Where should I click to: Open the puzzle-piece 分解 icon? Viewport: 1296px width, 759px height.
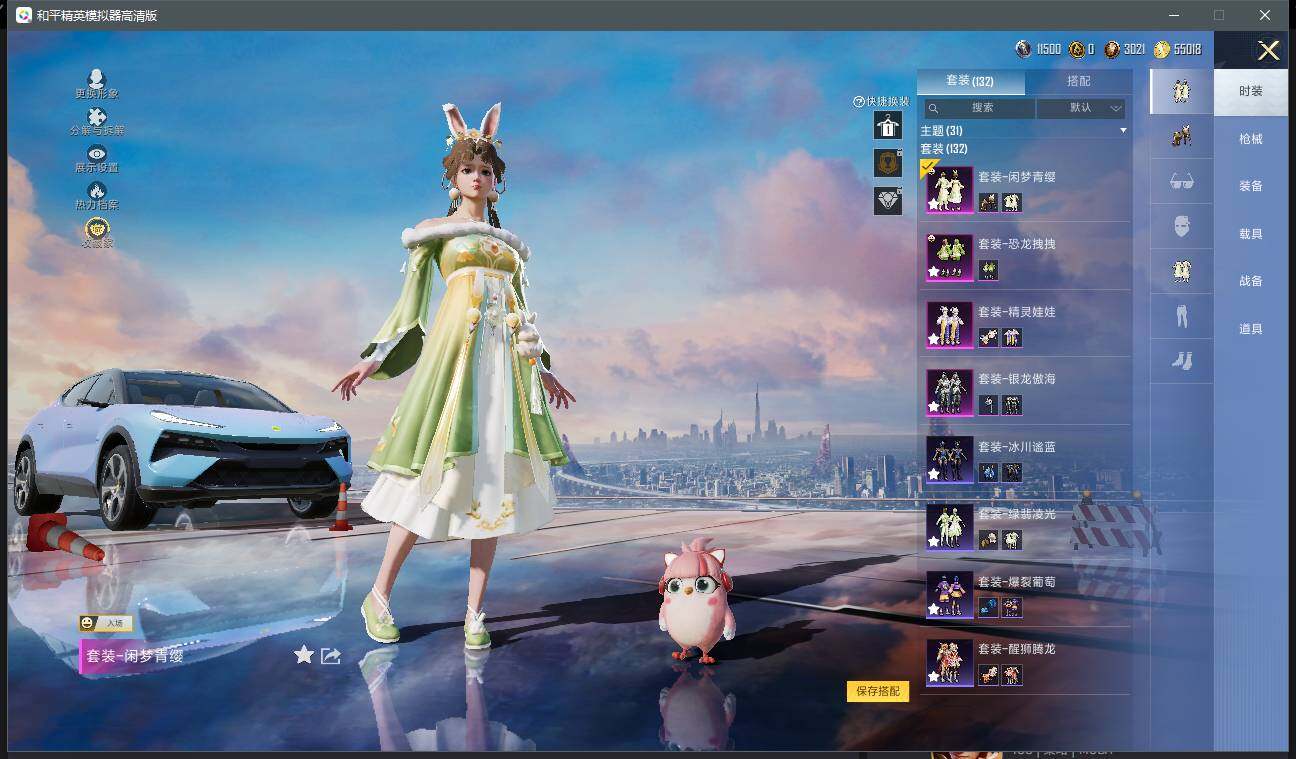click(97, 116)
